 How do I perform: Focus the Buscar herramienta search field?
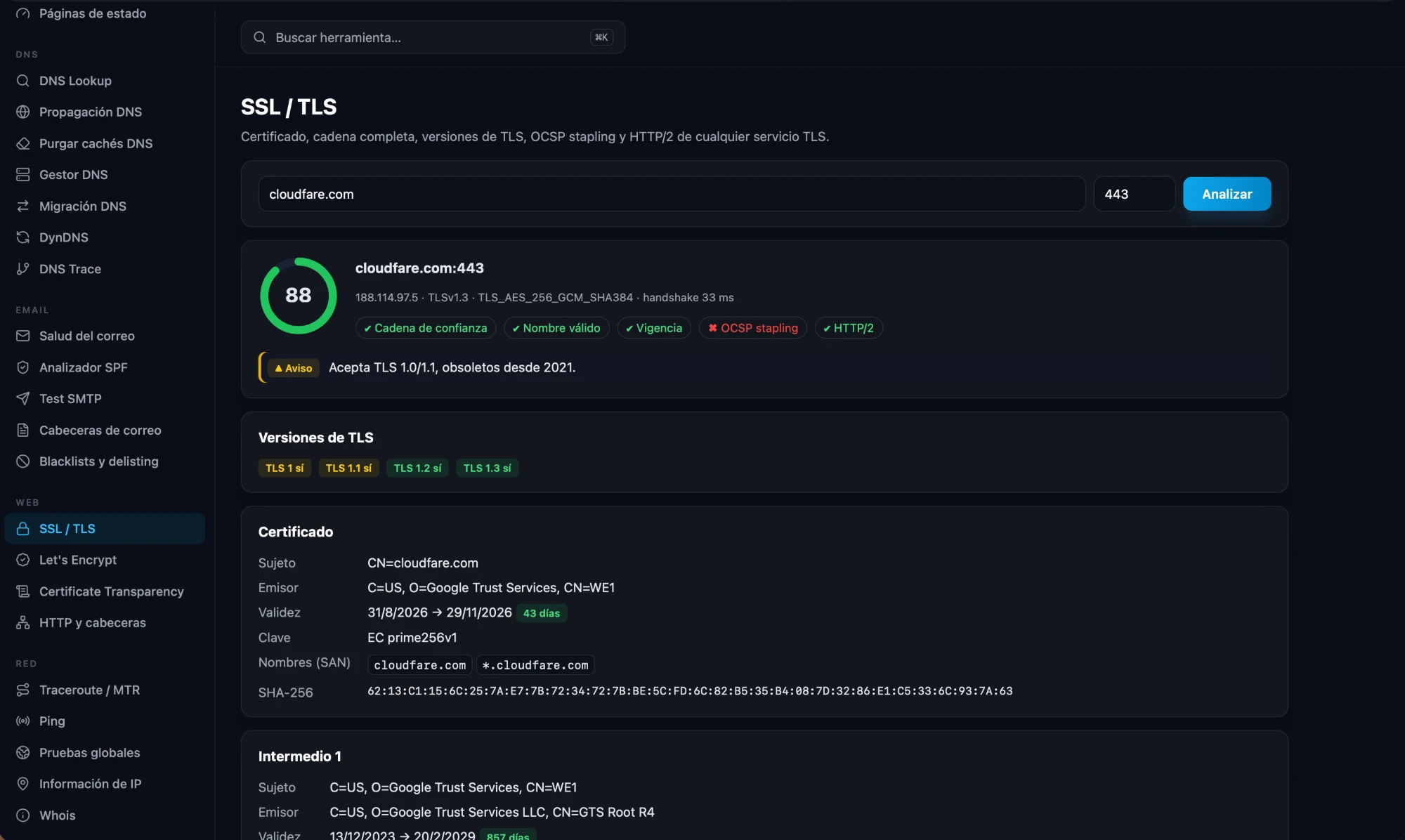(x=433, y=37)
